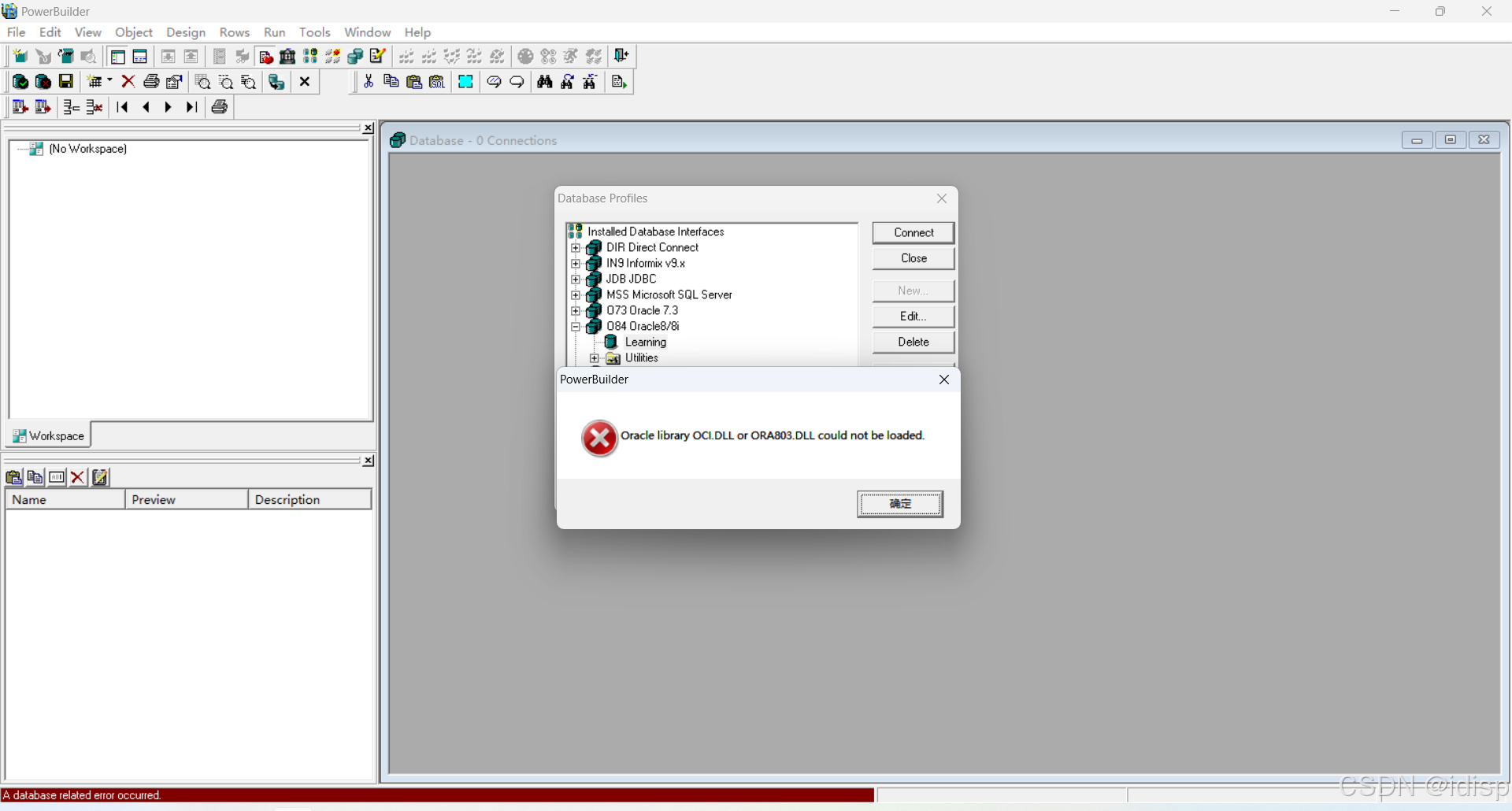Image resolution: width=1512 pixels, height=811 pixels.
Task: Click the black X close painter icon
Action: point(306,82)
